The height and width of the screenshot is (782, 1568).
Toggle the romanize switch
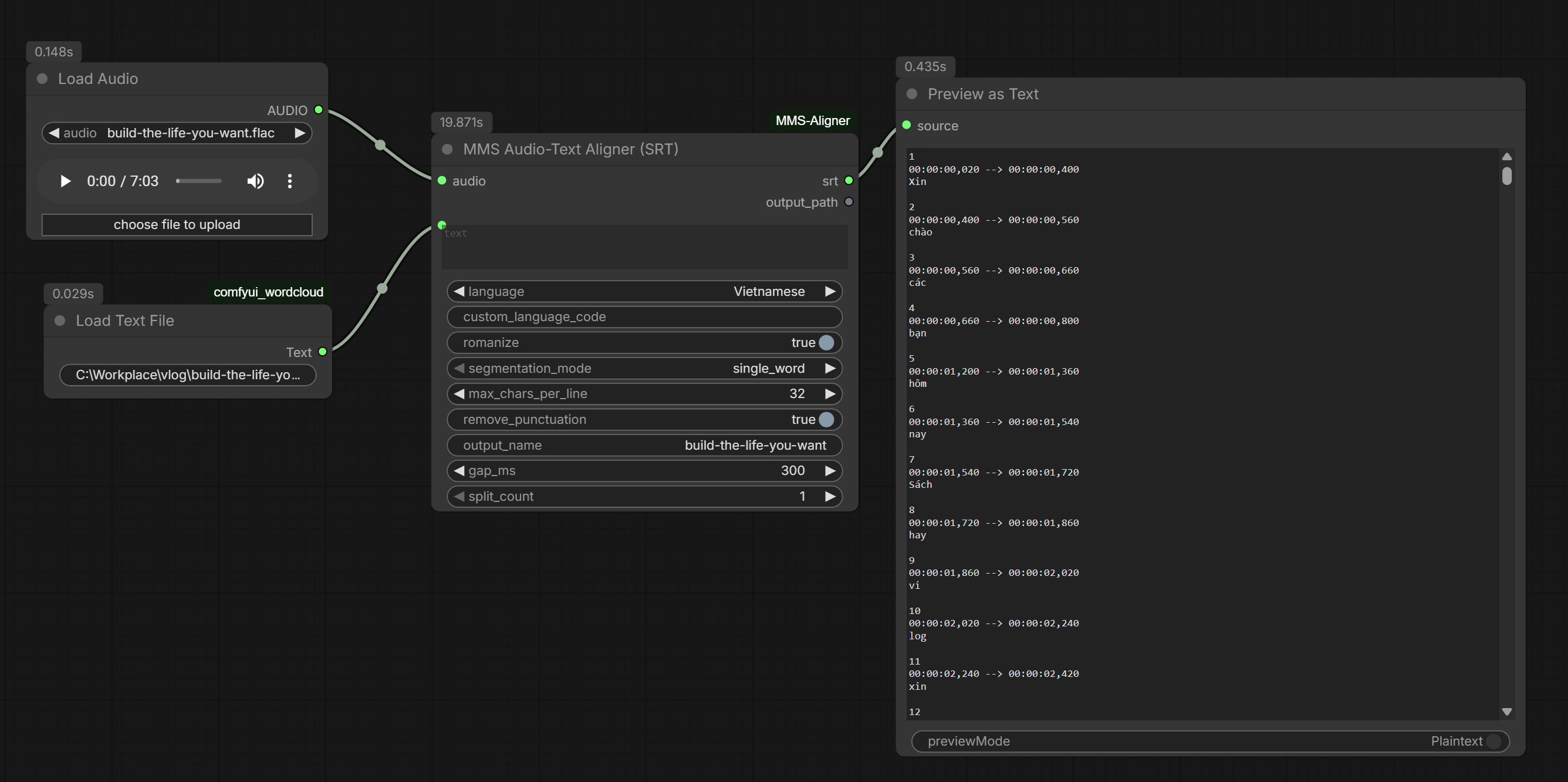click(826, 342)
